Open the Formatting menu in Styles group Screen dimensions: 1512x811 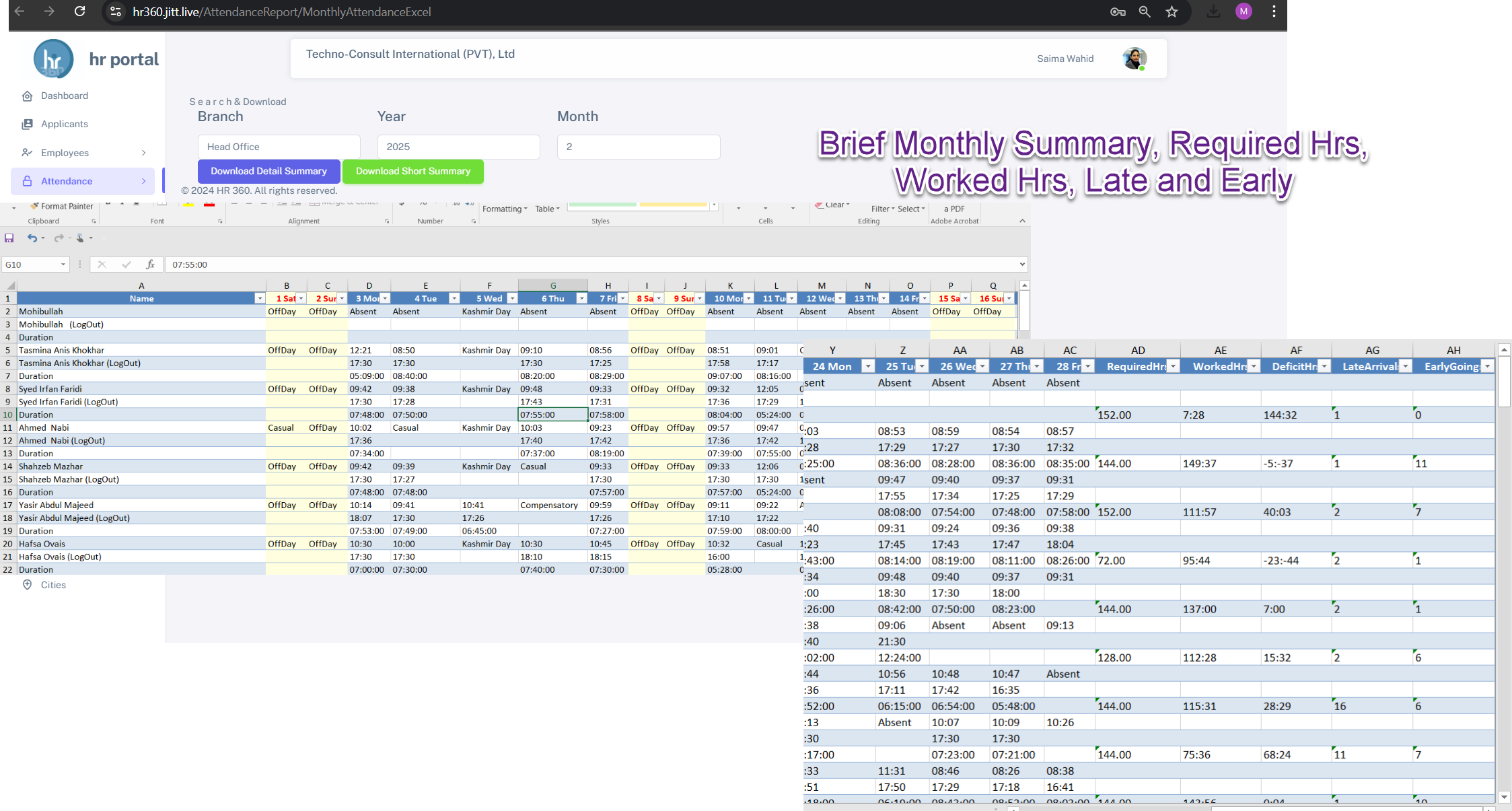(505, 209)
